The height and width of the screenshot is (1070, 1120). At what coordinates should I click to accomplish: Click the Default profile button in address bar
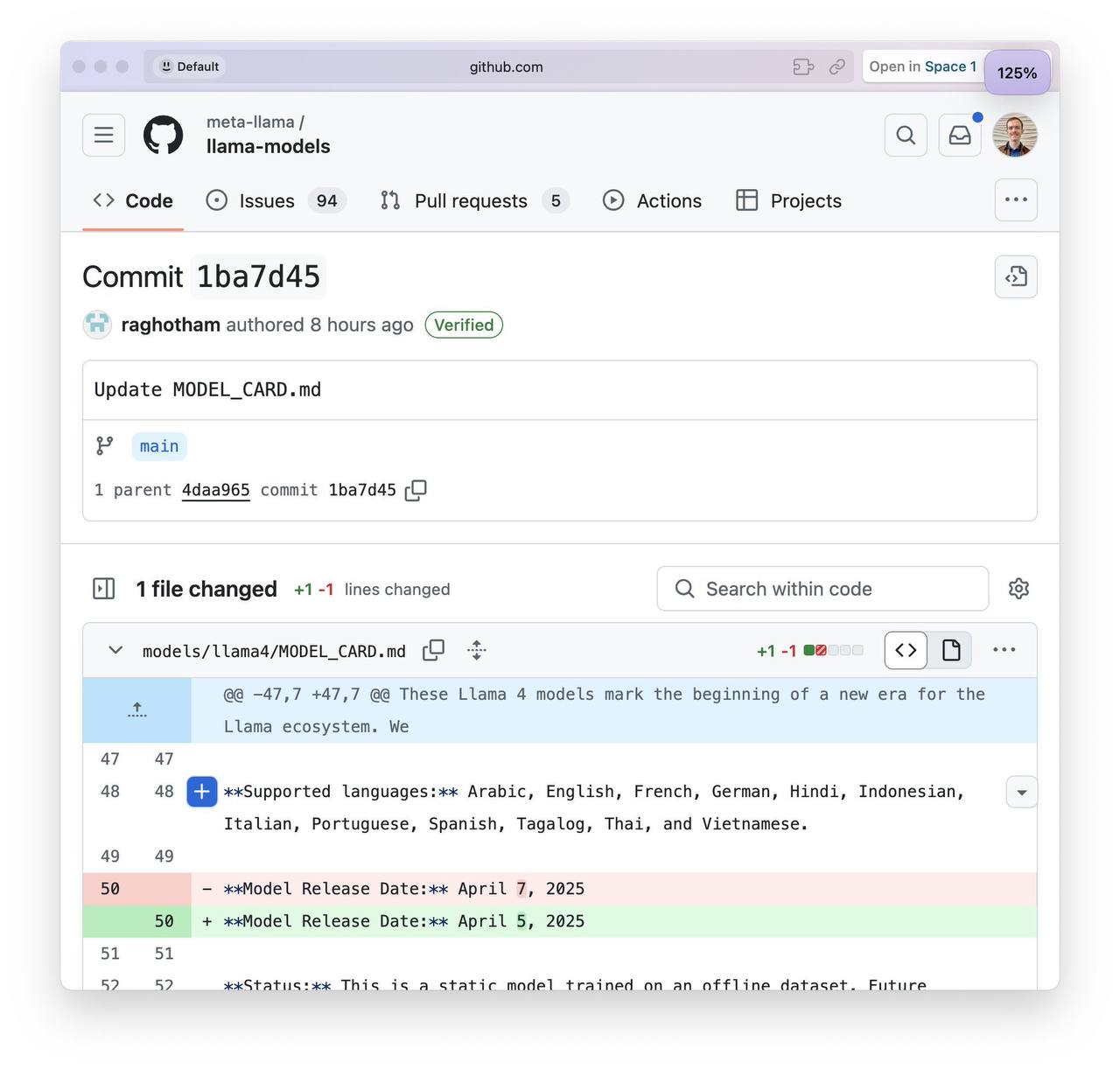click(x=189, y=66)
